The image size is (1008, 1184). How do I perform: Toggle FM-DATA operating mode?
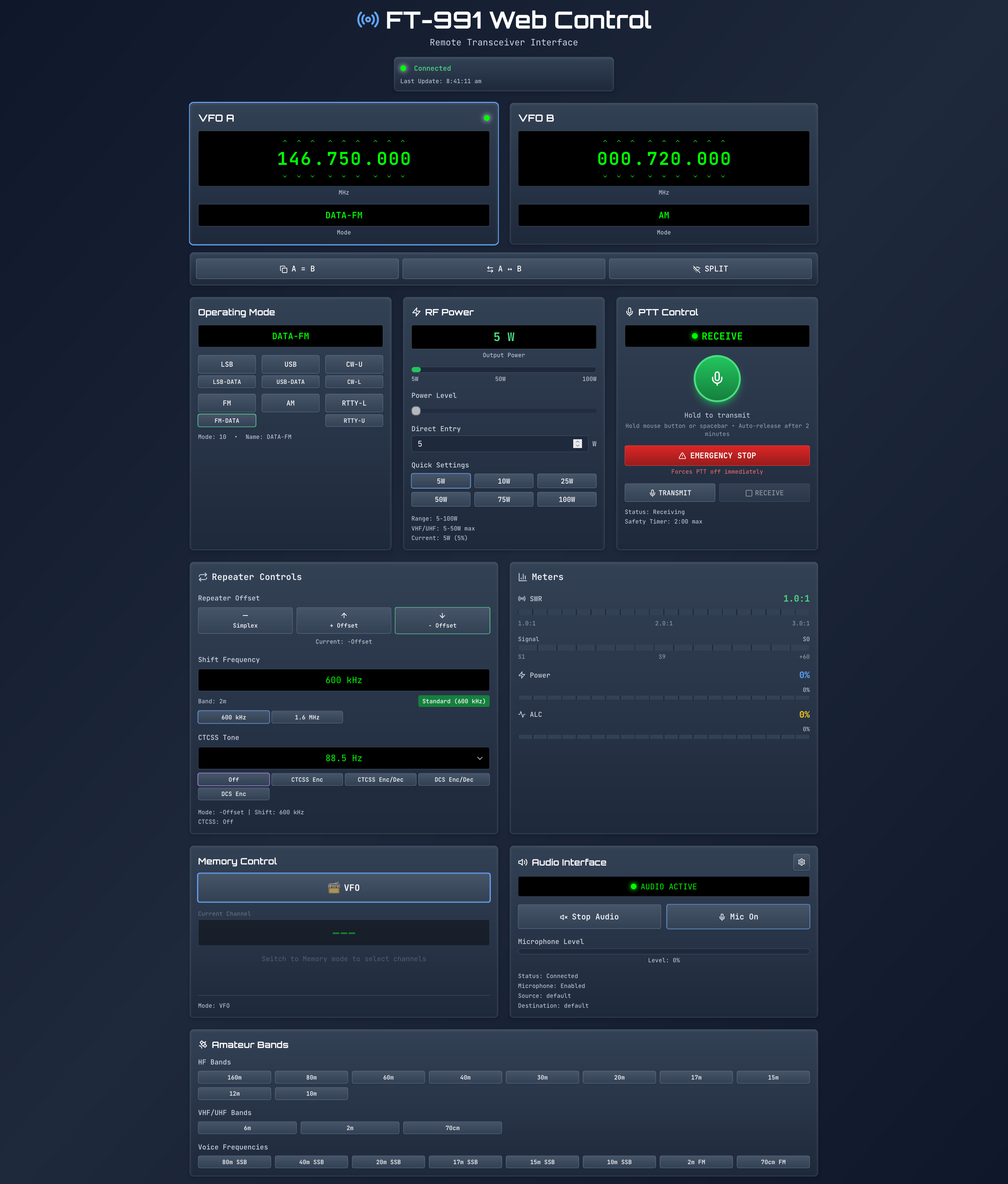(227, 420)
